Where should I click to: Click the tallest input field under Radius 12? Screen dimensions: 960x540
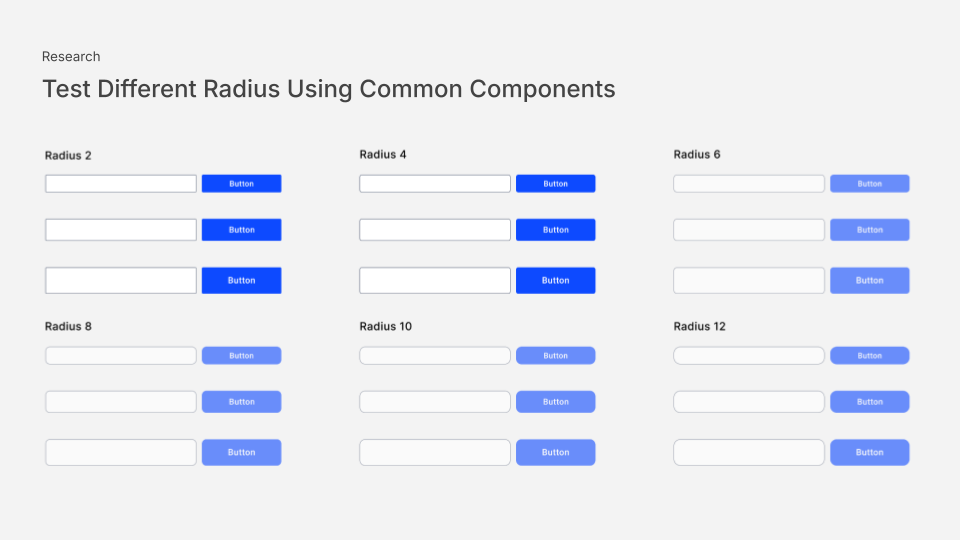pos(749,452)
